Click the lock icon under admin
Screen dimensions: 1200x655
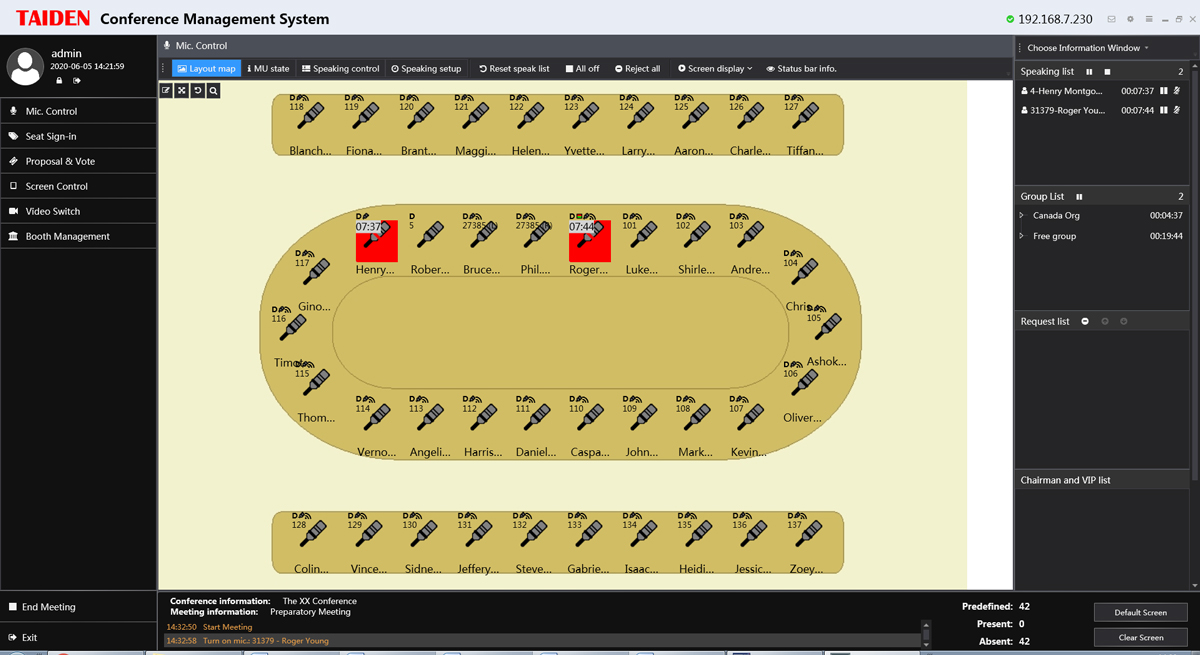(59, 81)
